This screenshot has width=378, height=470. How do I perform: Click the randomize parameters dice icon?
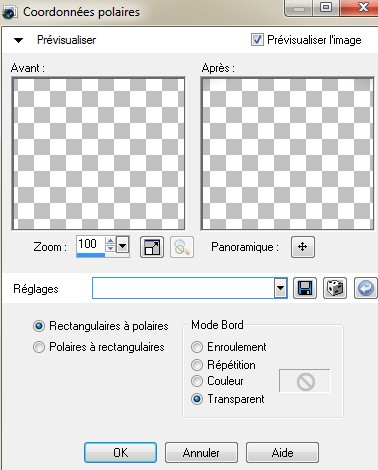pyautogui.click(x=335, y=288)
